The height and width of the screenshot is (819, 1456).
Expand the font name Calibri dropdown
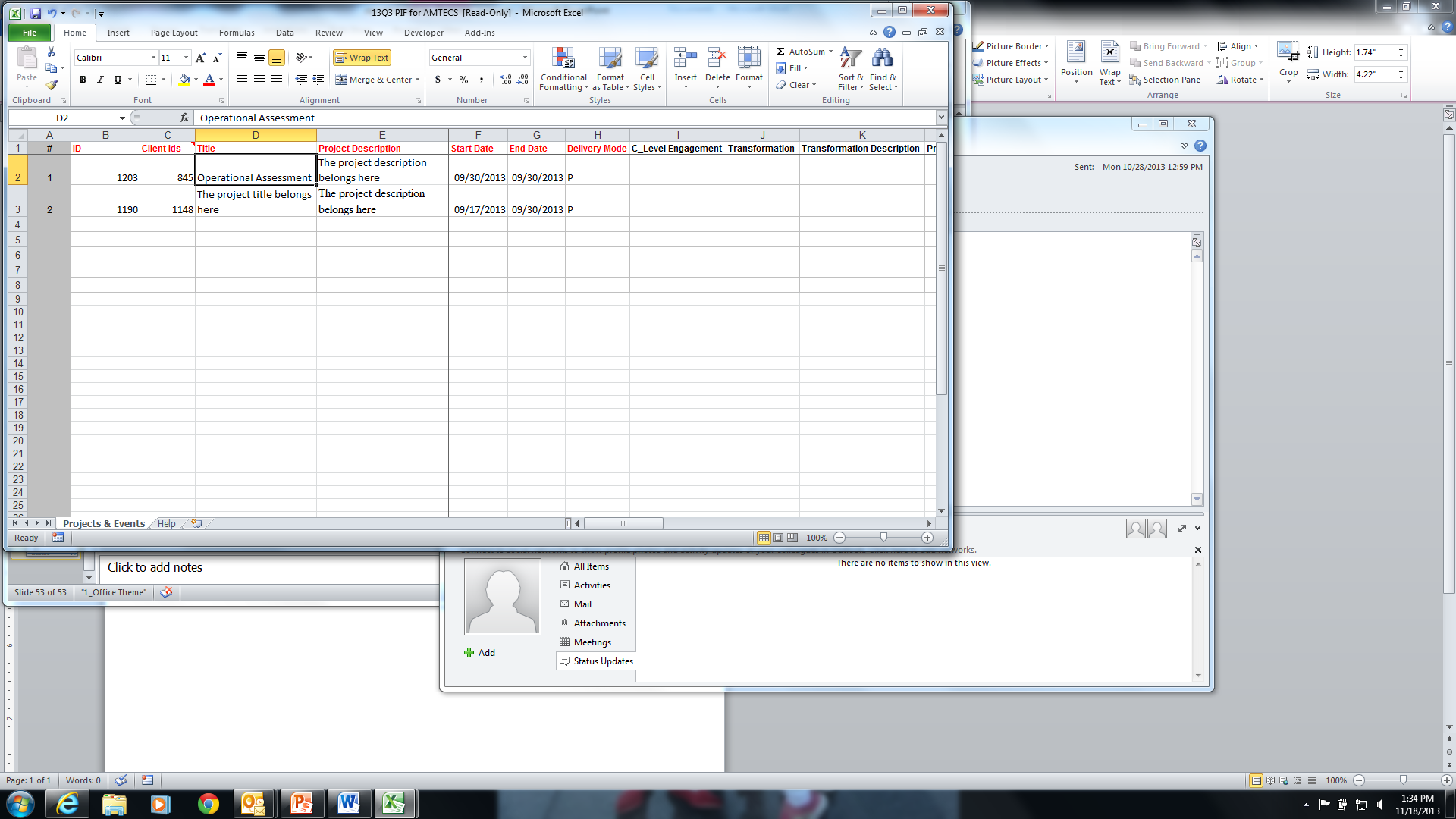coord(153,58)
